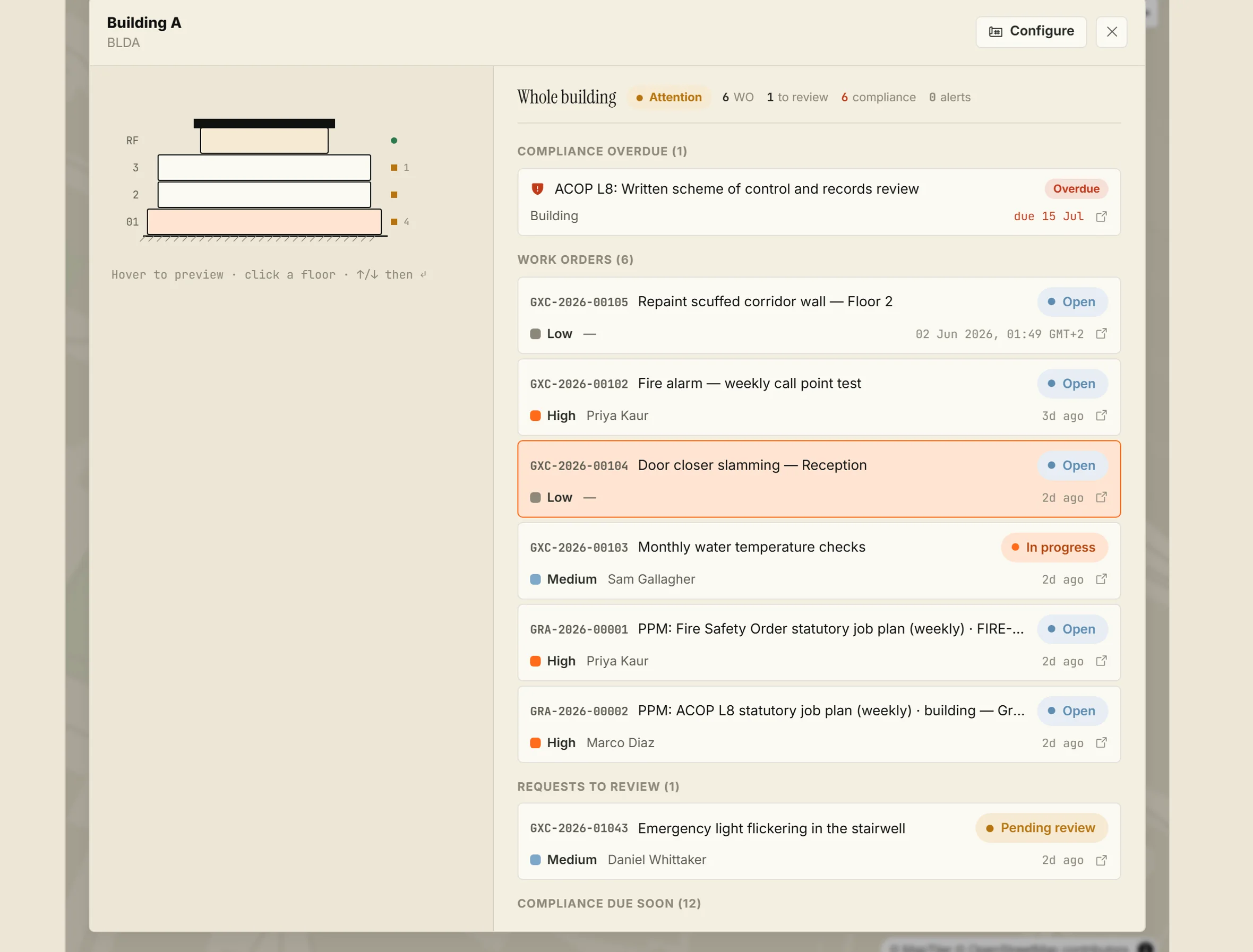Click the BLDA building code
Image resolution: width=1253 pixels, height=952 pixels.
pos(123,43)
